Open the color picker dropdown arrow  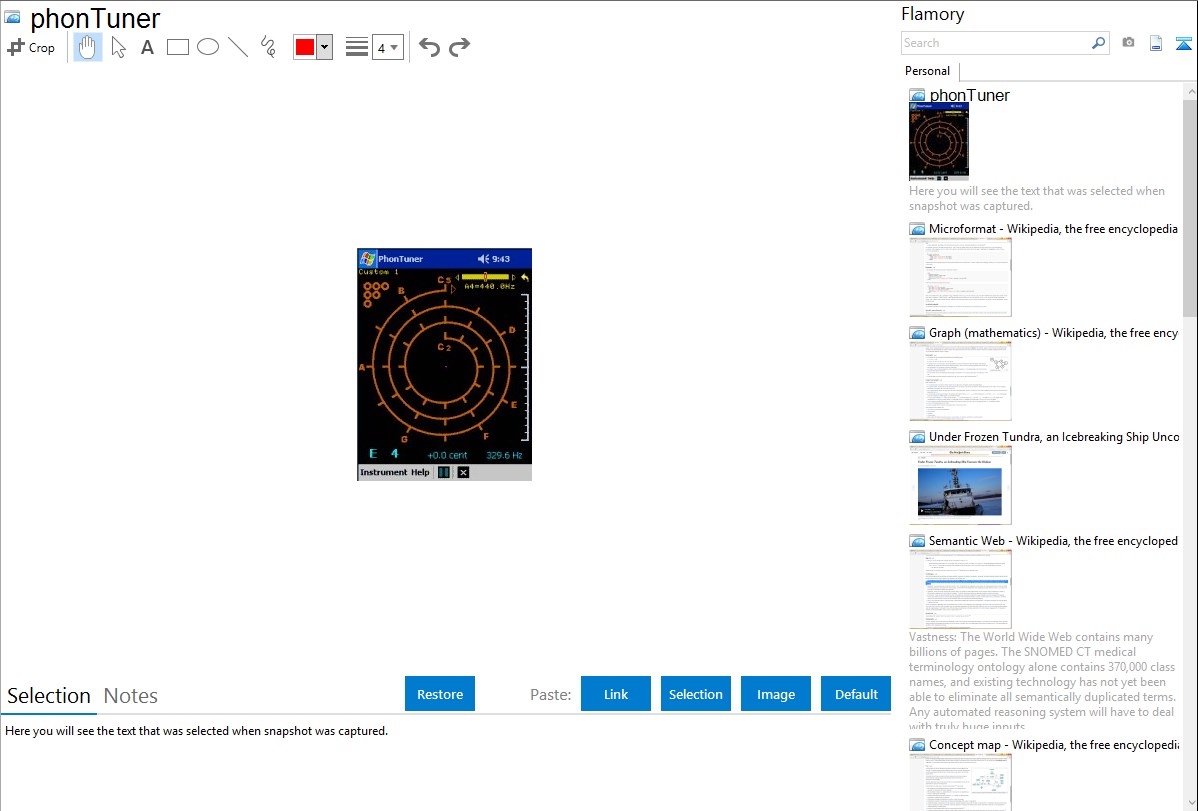324,47
